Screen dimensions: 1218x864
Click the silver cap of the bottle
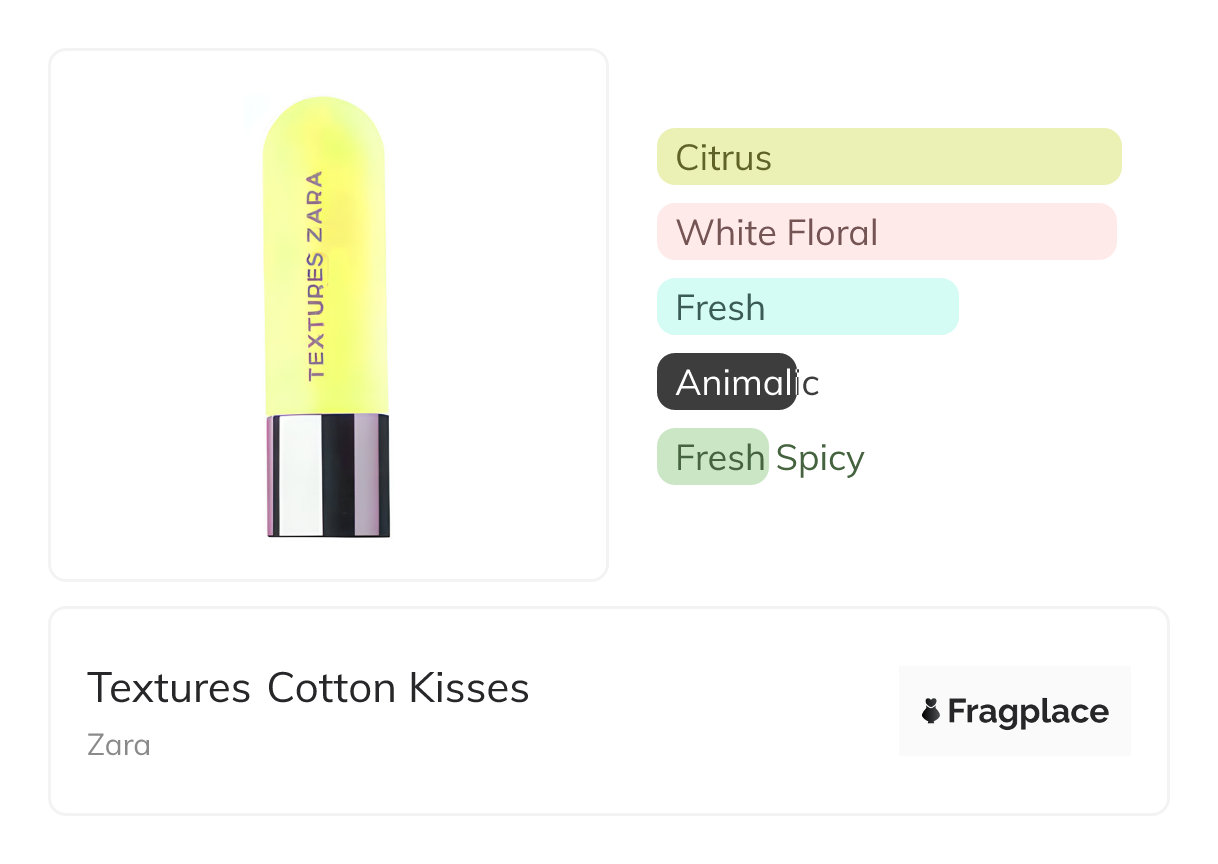(328, 476)
